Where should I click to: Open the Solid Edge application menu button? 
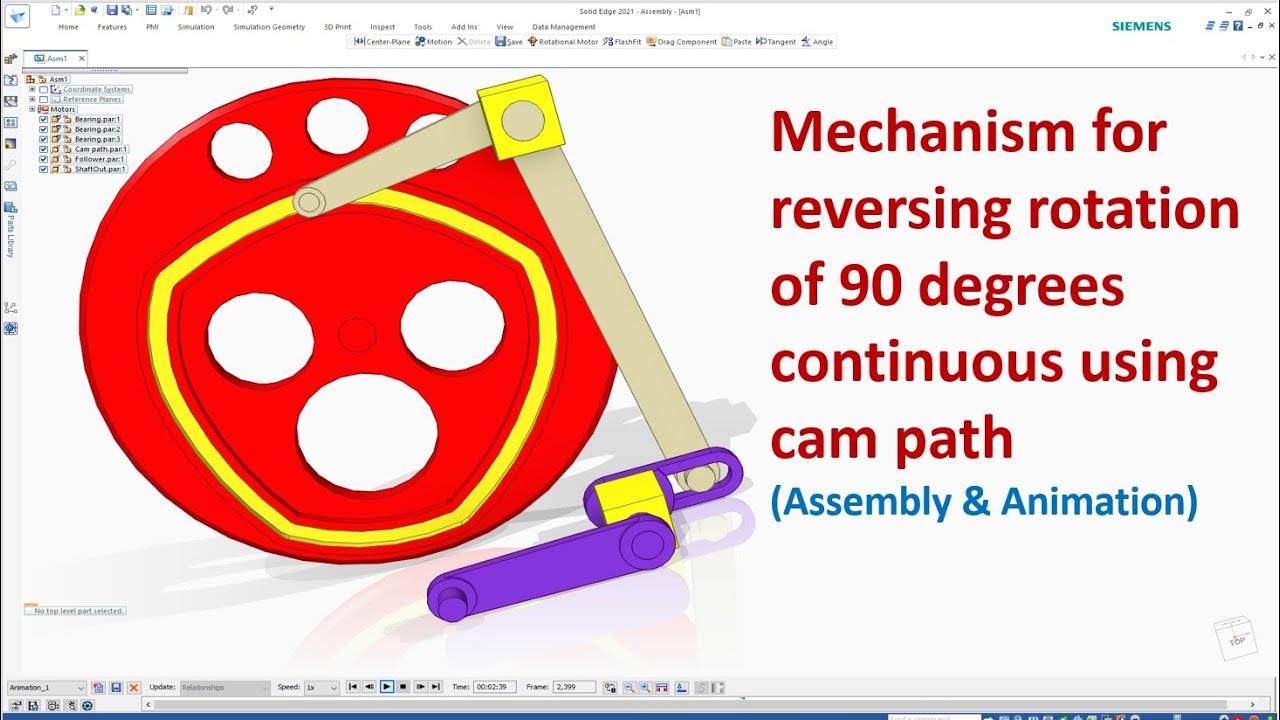(17, 15)
